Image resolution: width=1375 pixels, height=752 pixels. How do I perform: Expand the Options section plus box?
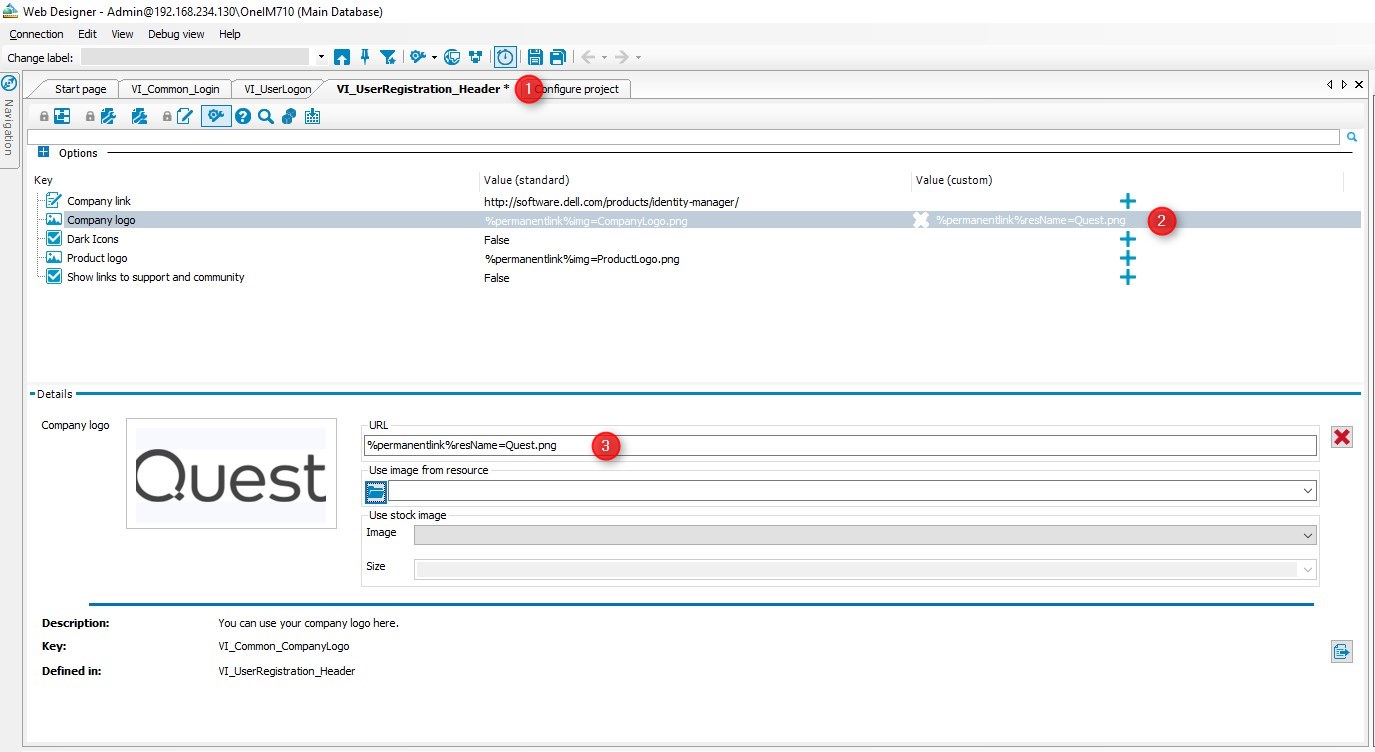pyautogui.click(x=43, y=153)
